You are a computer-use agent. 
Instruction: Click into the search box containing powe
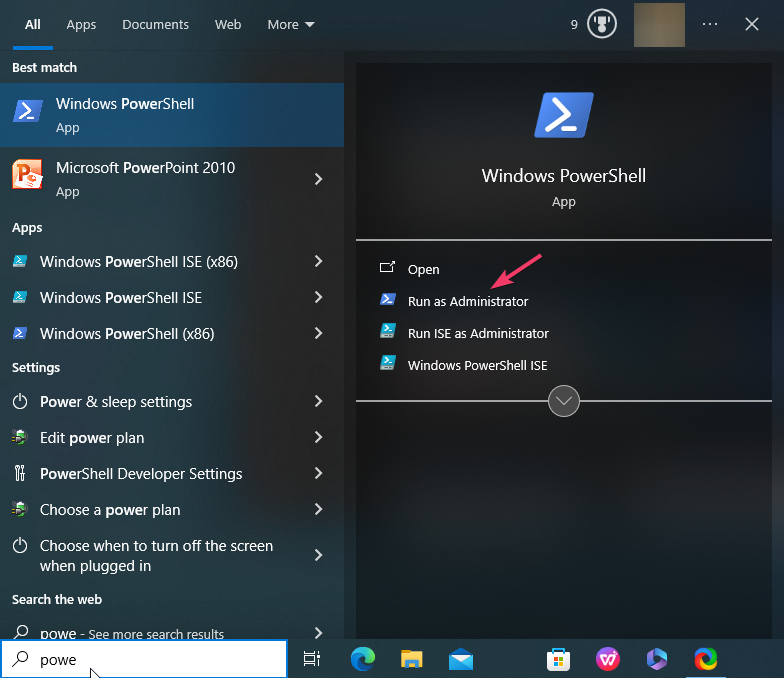click(144, 659)
